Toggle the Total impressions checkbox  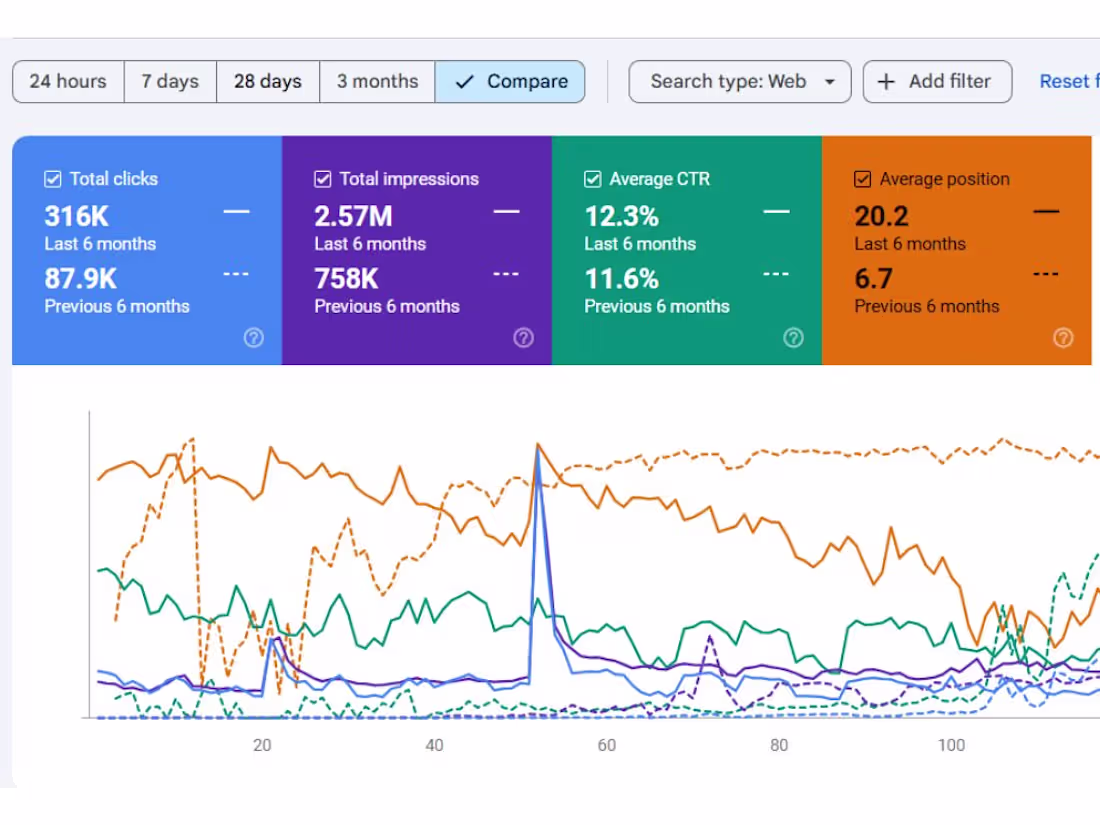tap(323, 178)
